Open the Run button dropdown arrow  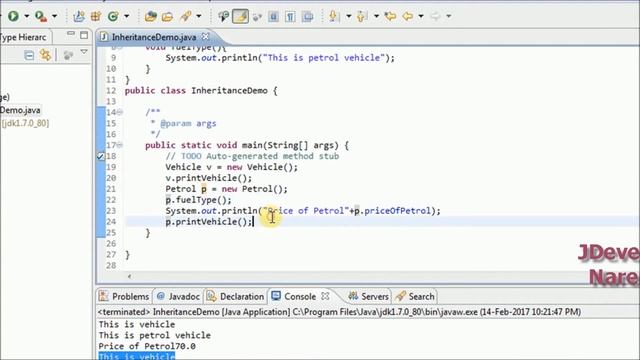[27, 16]
